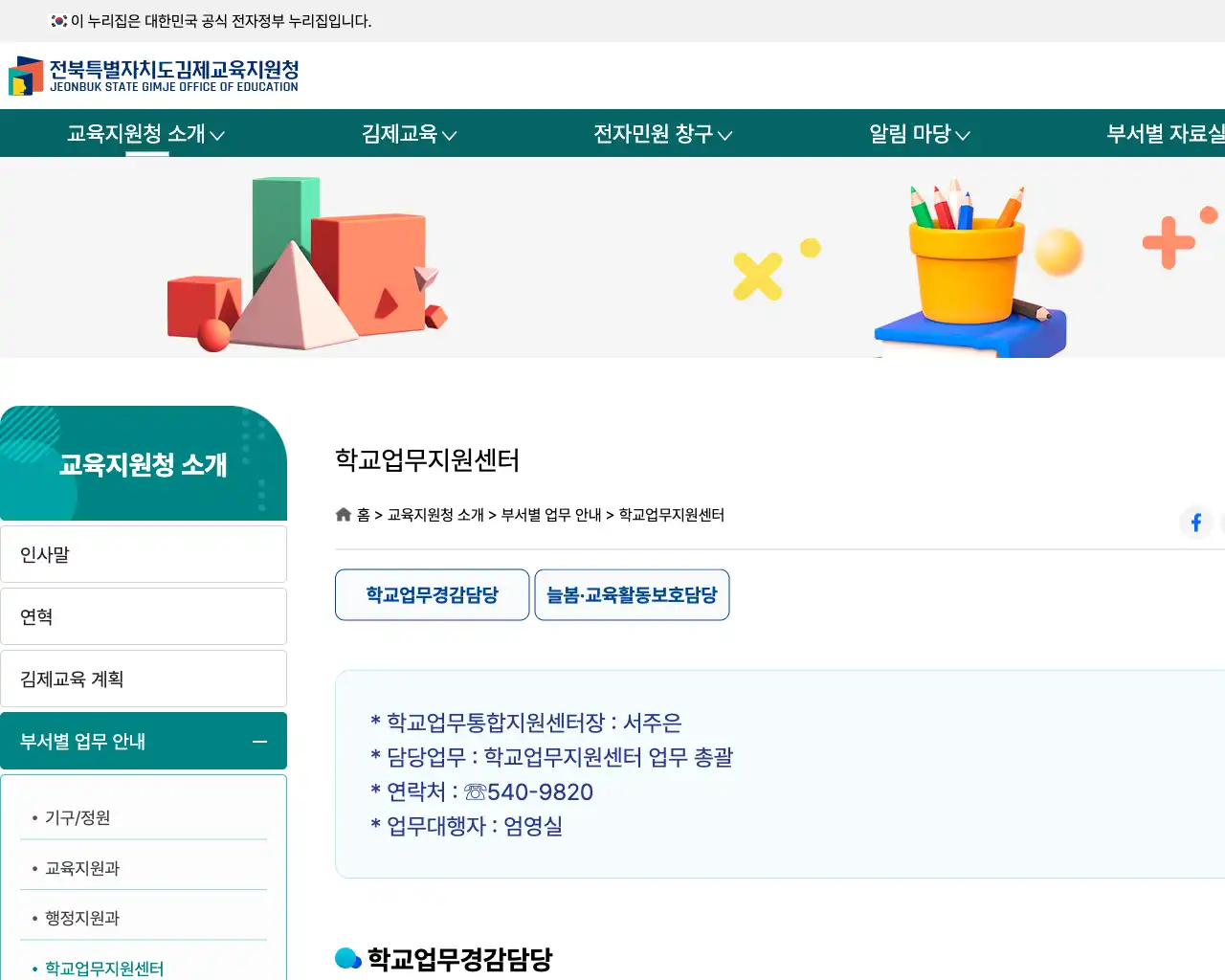Select the 학교업무경감담당 tab
Screen dimensions: 1225x980
point(432,595)
